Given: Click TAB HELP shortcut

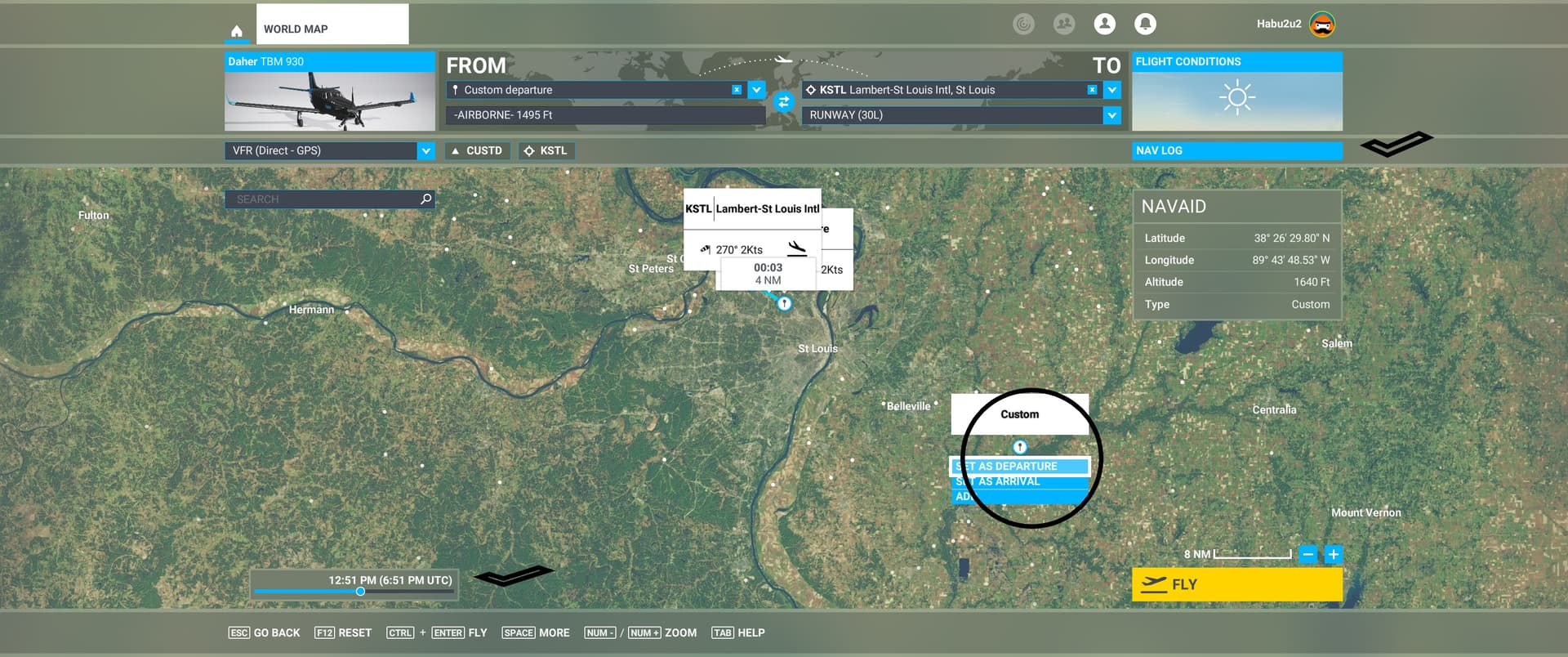Looking at the screenshot, I should tap(738, 632).
